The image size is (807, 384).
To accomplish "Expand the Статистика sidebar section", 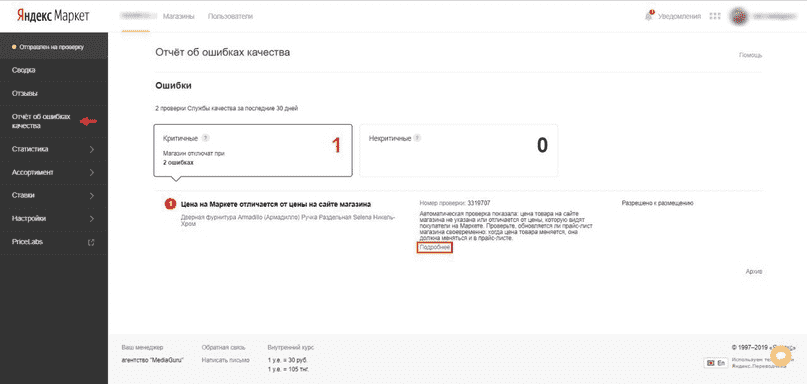I will click(x=54, y=149).
